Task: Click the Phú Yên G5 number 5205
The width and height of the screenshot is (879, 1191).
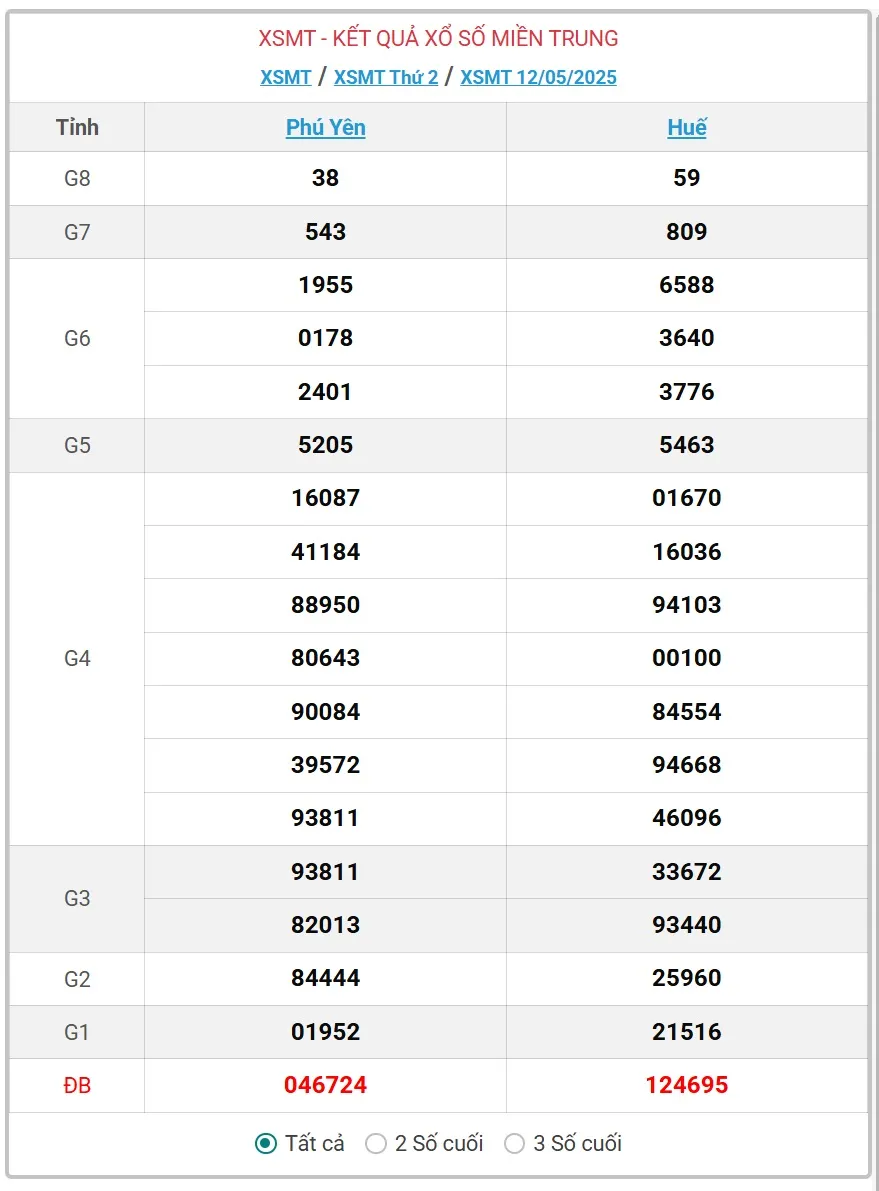Action: [x=326, y=445]
